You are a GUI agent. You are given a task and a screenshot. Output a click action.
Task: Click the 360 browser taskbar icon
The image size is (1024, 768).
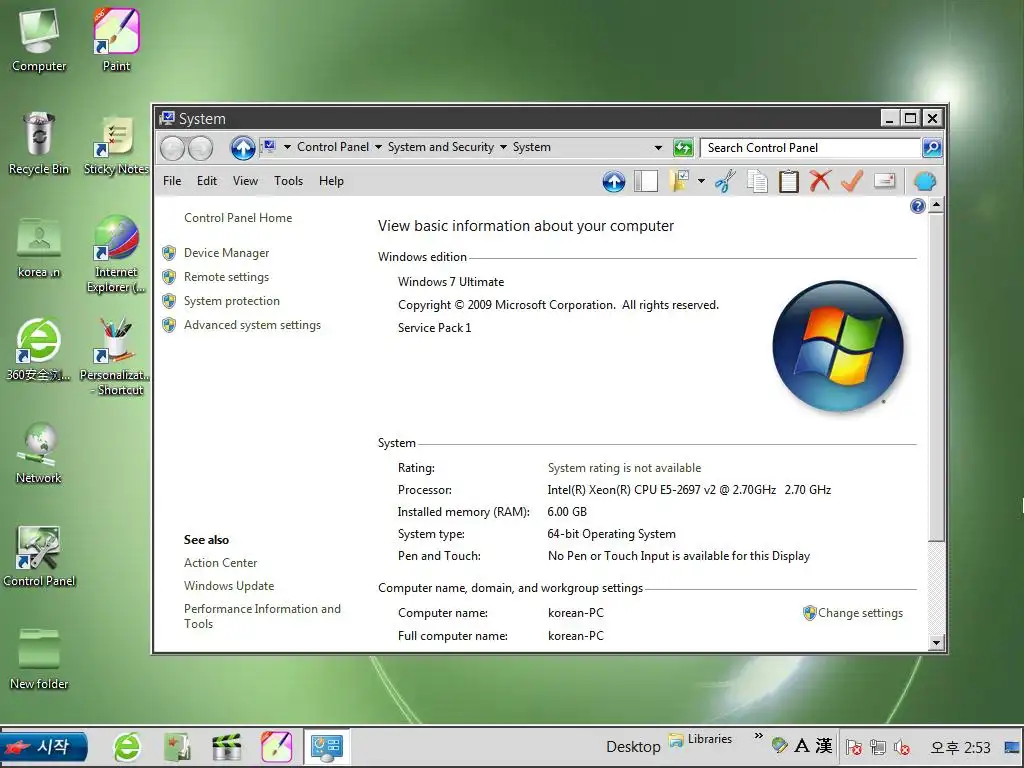pos(127,746)
